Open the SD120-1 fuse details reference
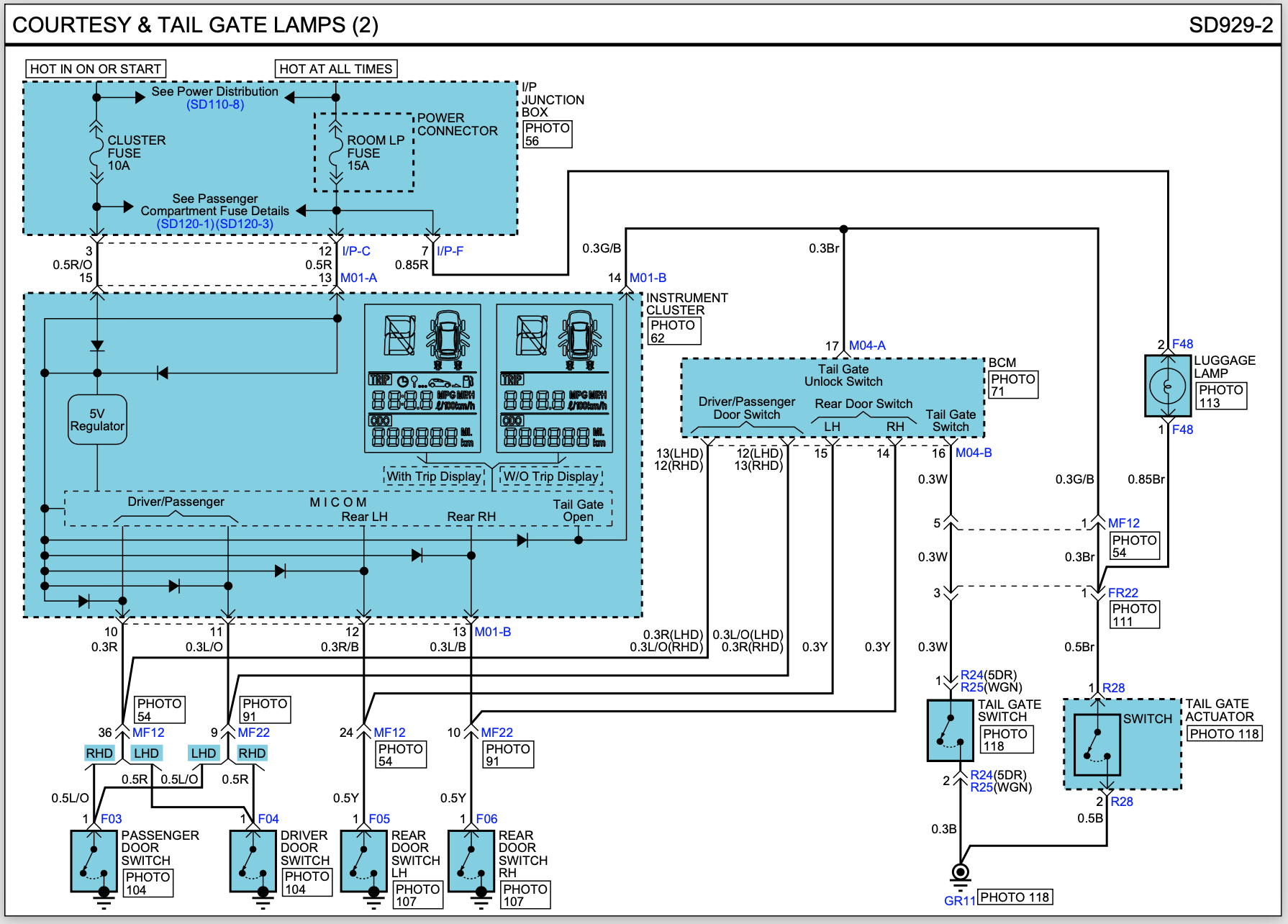The width and height of the screenshot is (1288, 924). pyautogui.click(x=186, y=224)
